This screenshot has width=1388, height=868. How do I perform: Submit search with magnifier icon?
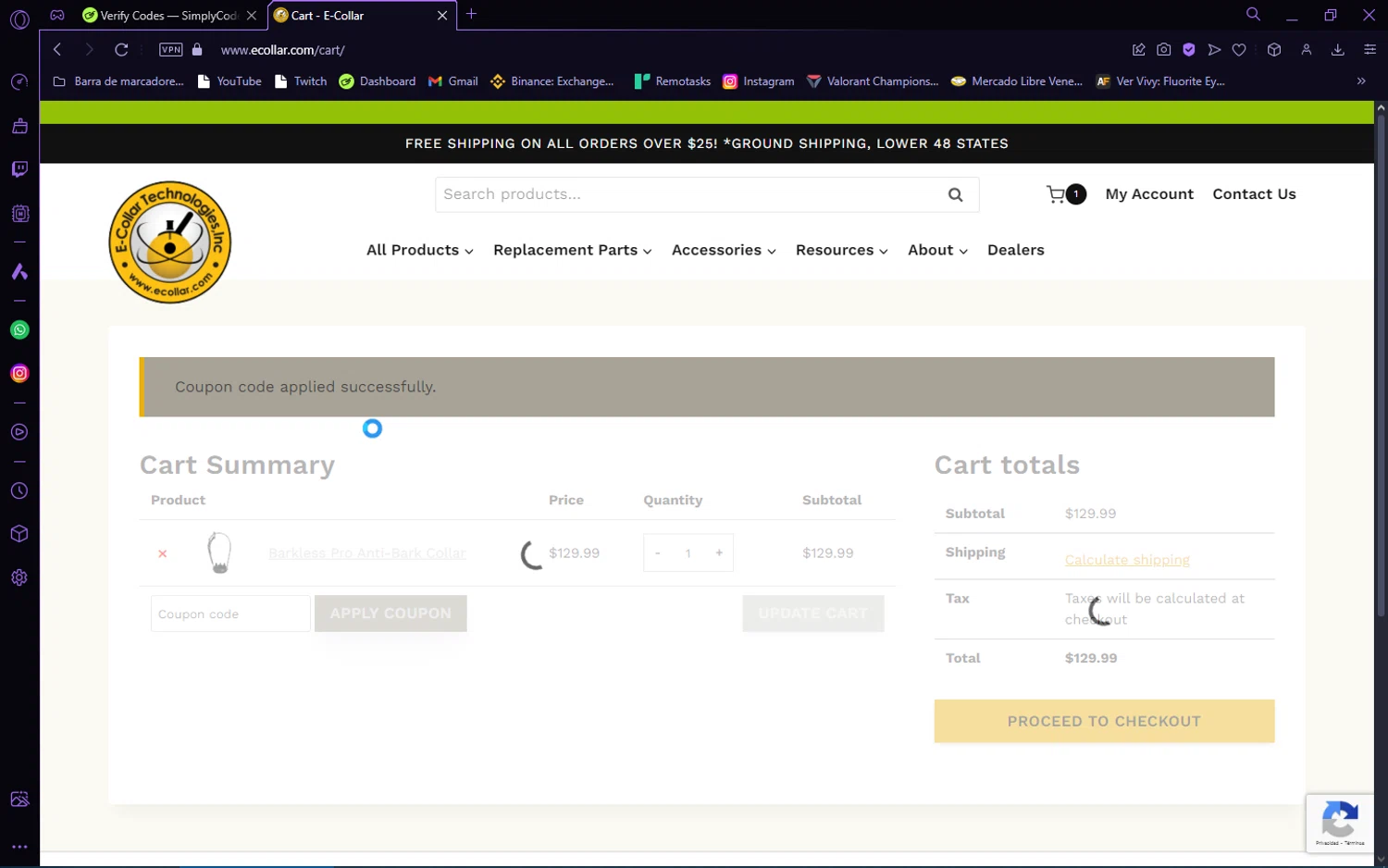pyautogui.click(x=956, y=194)
